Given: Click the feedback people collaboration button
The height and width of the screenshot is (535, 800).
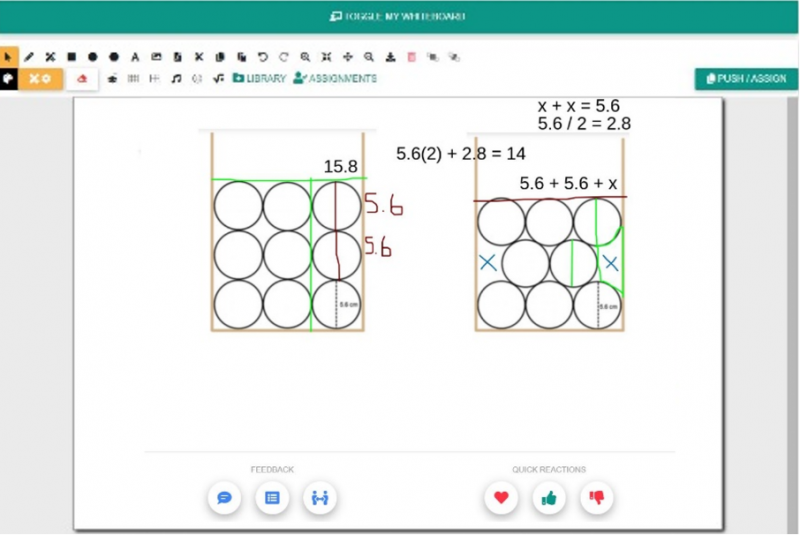Looking at the screenshot, I should 320,497.
